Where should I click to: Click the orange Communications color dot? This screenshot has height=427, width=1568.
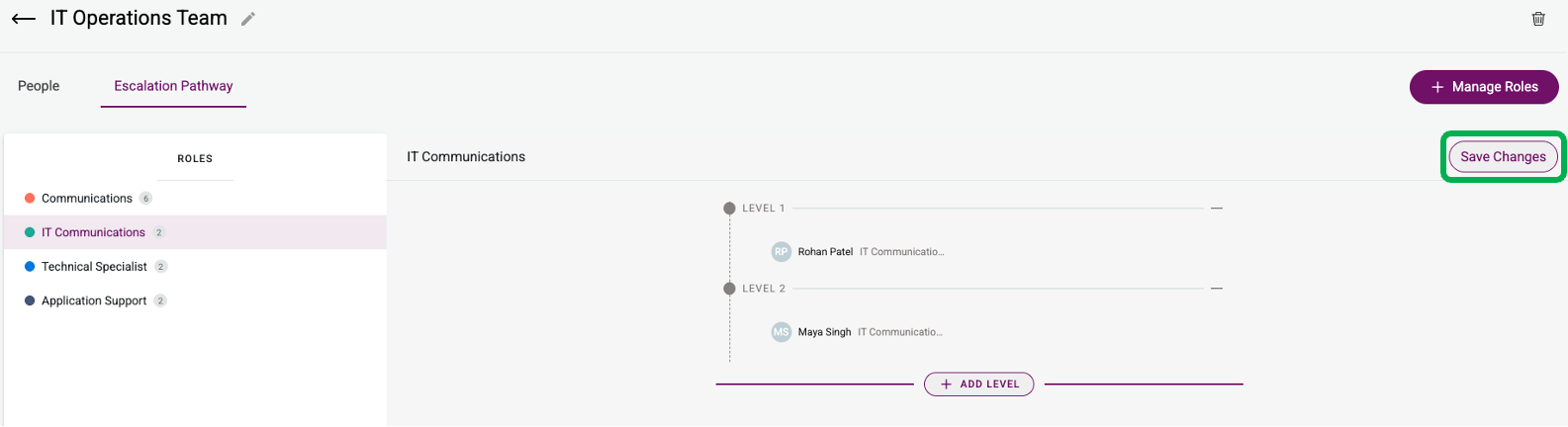(30, 199)
